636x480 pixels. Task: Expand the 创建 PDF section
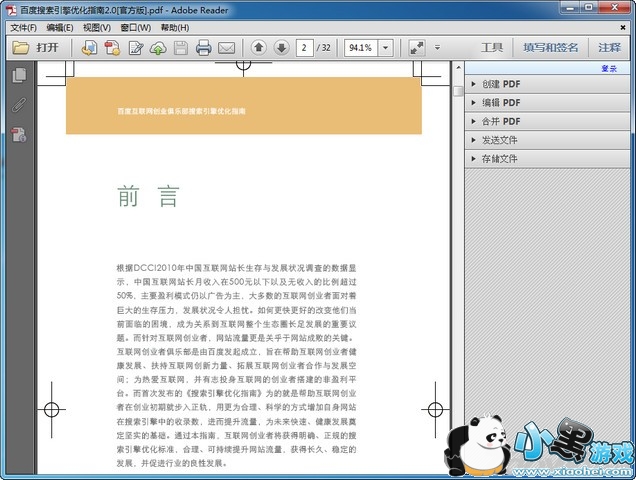[500, 84]
